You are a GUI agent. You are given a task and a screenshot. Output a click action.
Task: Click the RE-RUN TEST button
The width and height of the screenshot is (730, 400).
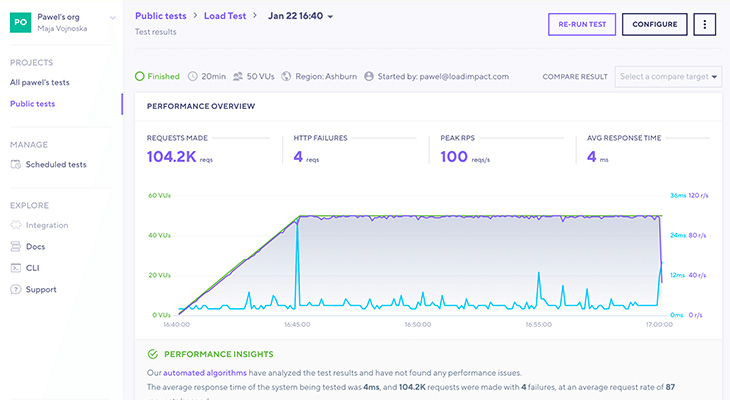(582, 25)
